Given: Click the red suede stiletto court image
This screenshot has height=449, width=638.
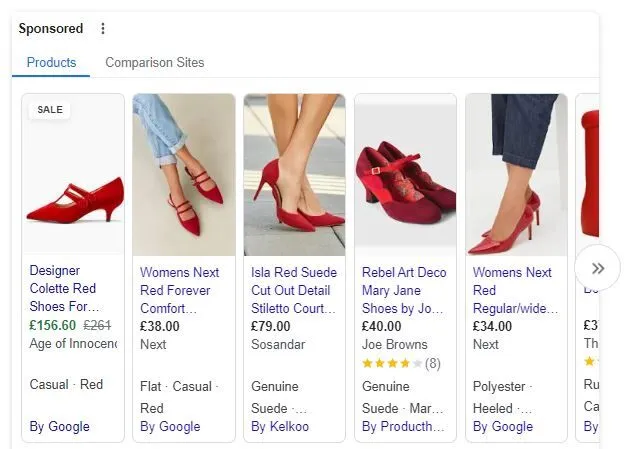Looking at the screenshot, I should pyautogui.click(x=295, y=175).
